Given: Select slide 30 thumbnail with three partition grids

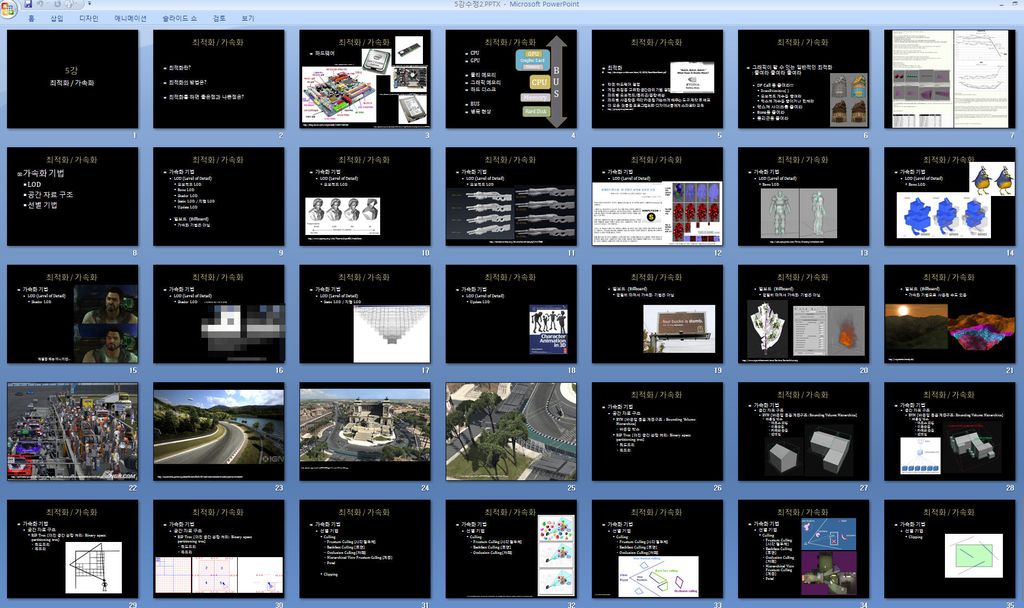Looking at the screenshot, I should (x=219, y=549).
